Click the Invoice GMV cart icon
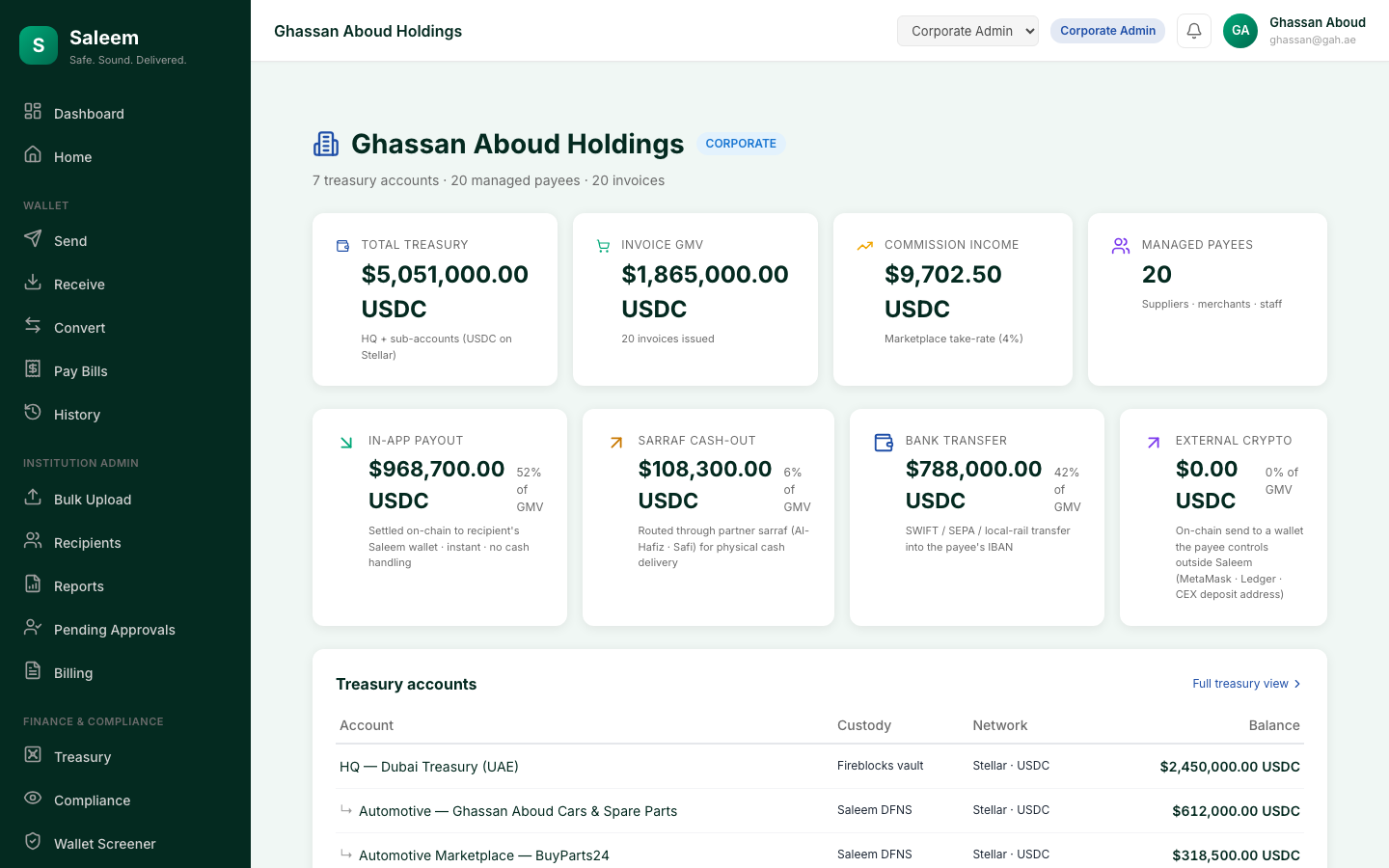Viewport: 1389px width, 868px height. pos(603,246)
